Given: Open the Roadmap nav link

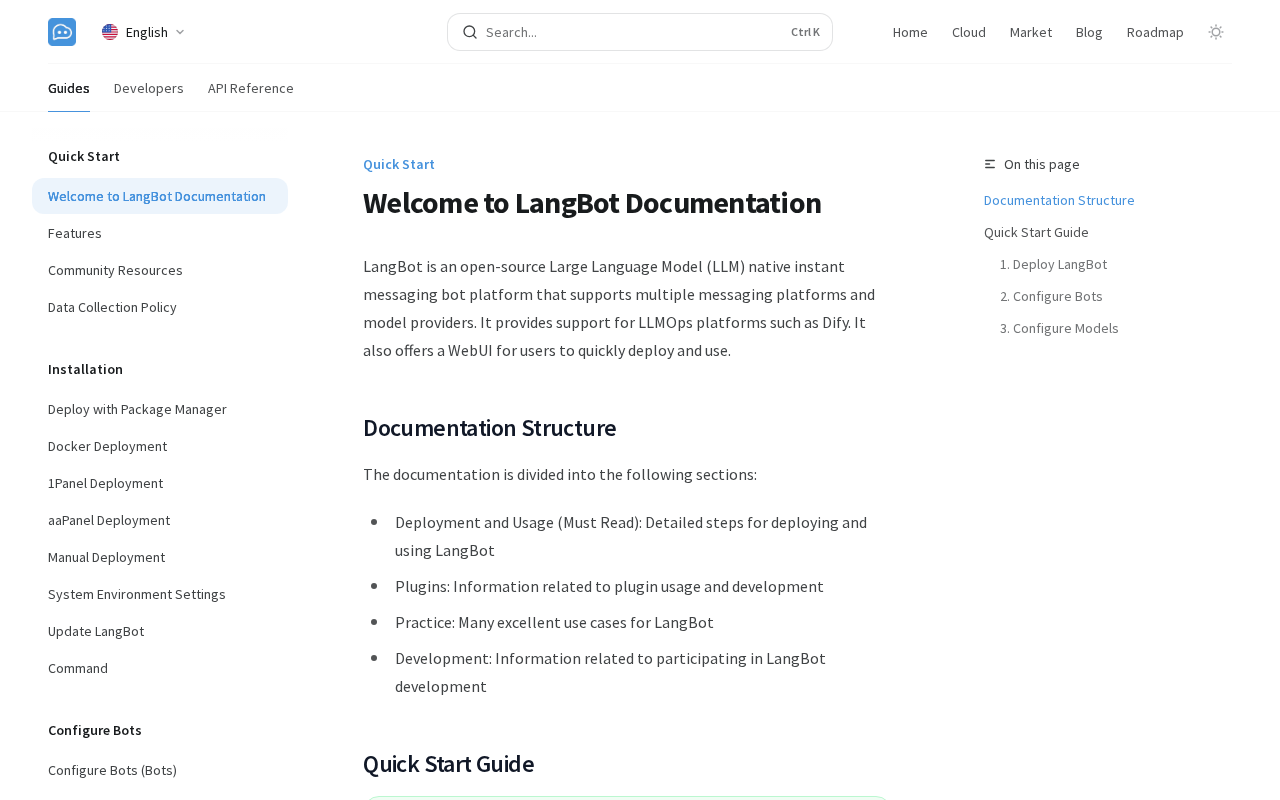Looking at the screenshot, I should pos(1155,32).
